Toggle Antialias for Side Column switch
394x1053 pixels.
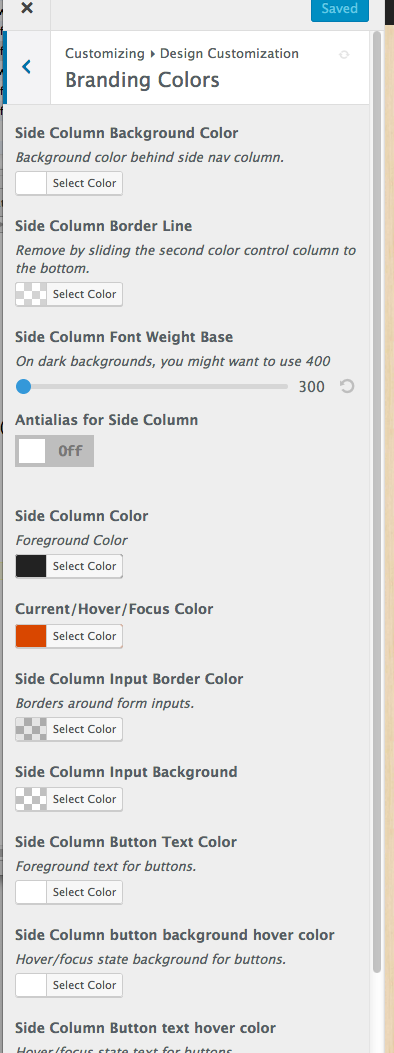[54, 451]
